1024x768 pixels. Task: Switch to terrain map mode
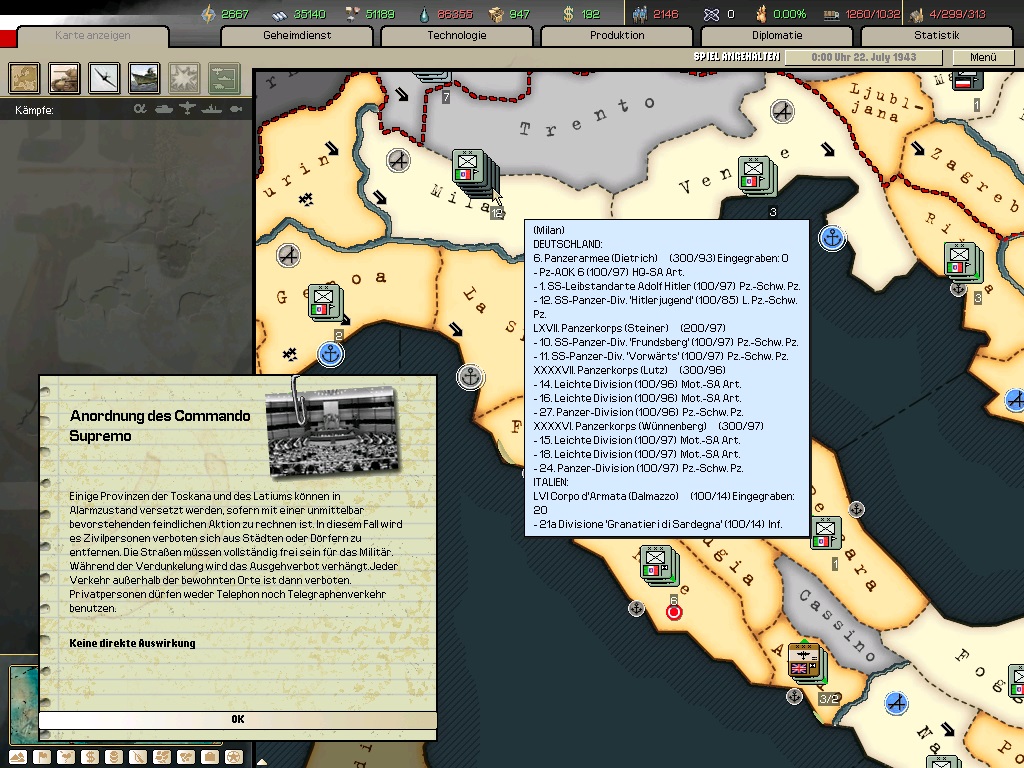coord(18,757)
